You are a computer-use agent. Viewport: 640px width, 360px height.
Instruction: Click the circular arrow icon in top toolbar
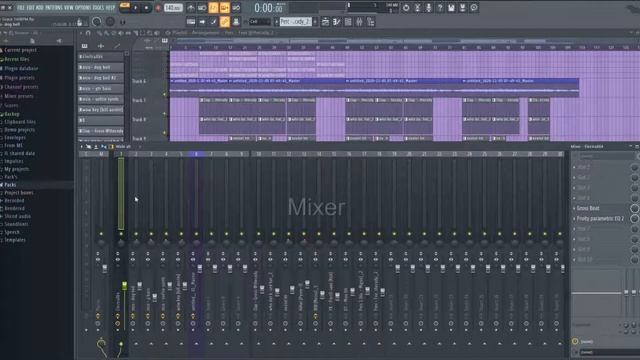(406, 8)
